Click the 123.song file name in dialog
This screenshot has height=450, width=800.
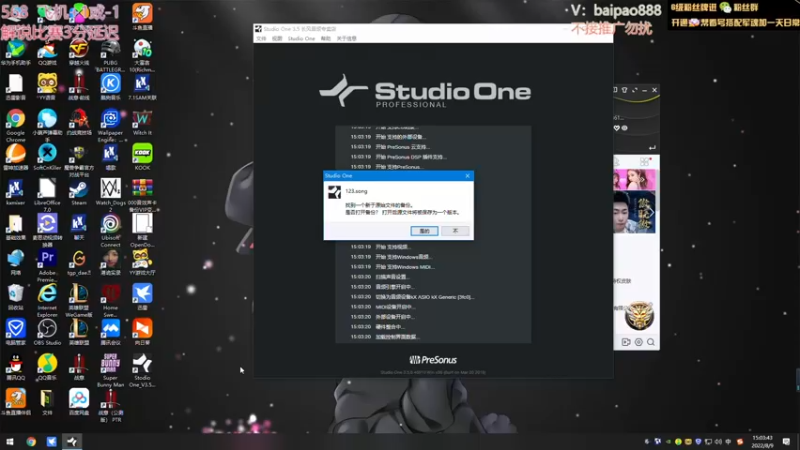[356, 191]
